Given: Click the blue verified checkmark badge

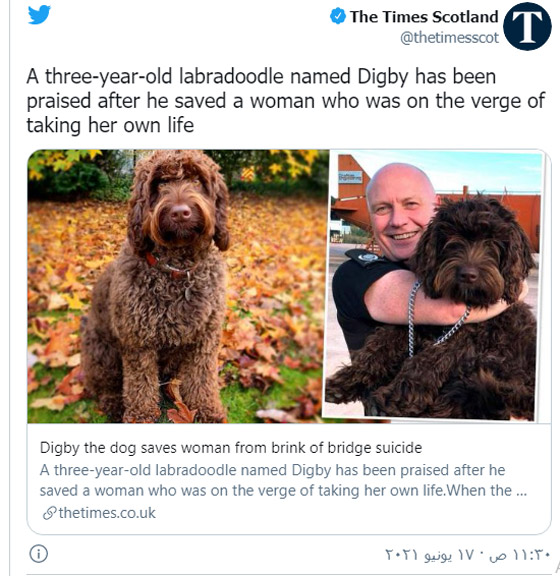Looking at the screenshot, I should tap(337, 17).
